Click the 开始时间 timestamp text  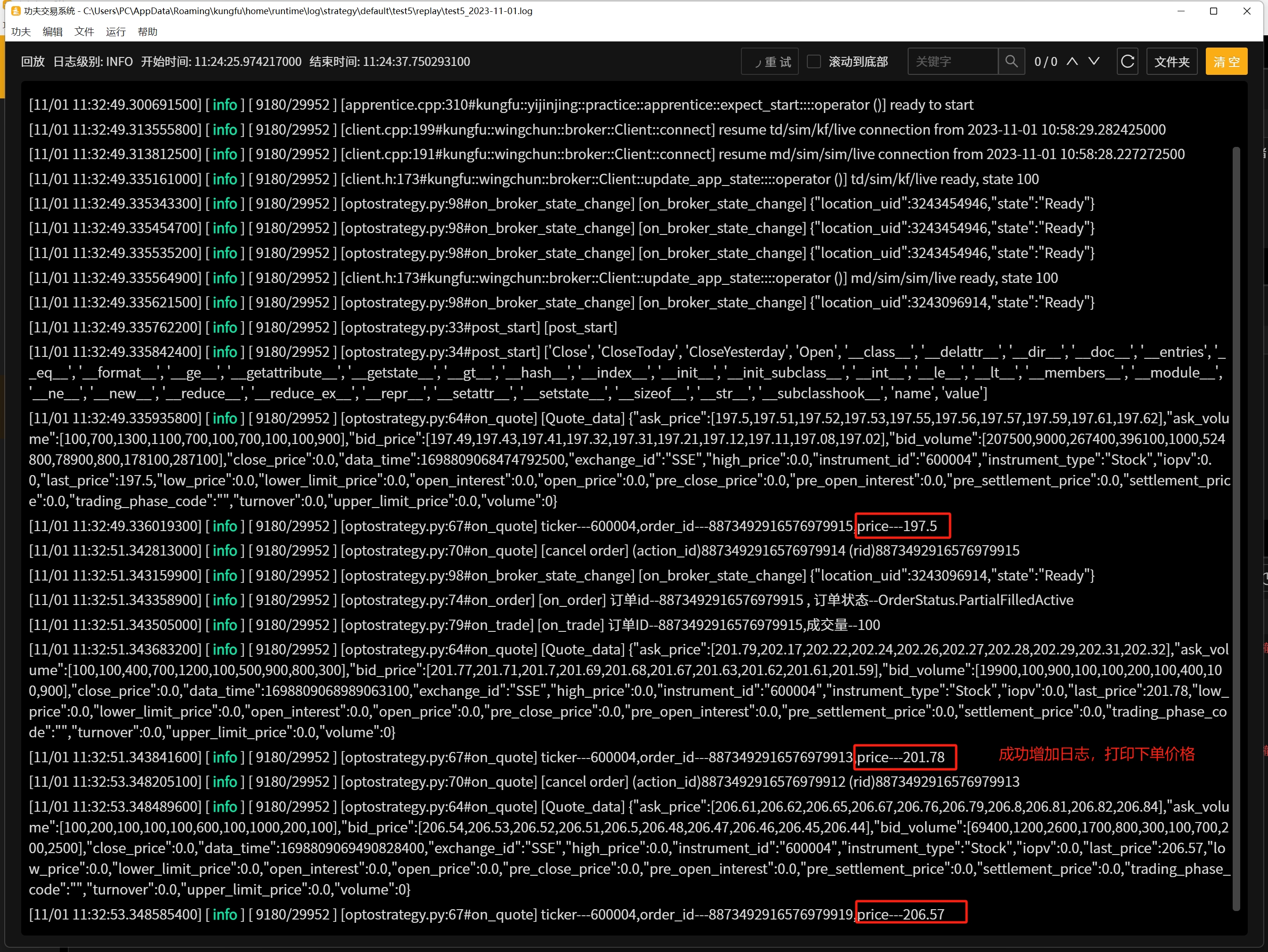[x=221, y=61]
